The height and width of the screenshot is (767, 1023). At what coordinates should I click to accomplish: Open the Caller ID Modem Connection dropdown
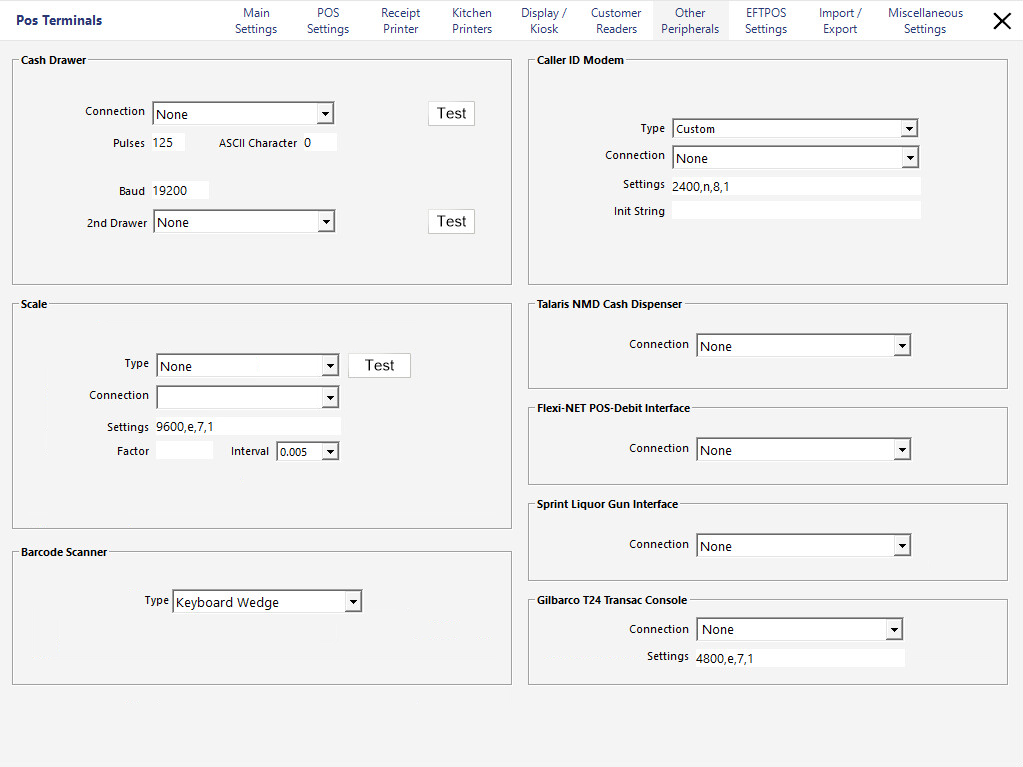coord(909,157)
